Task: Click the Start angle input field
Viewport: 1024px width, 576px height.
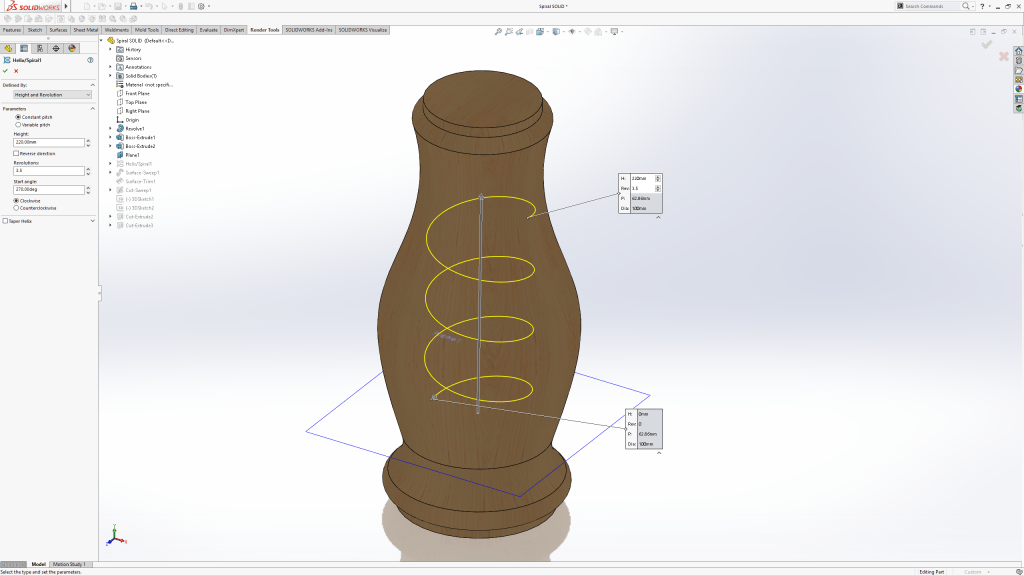Action: point(47,189)
